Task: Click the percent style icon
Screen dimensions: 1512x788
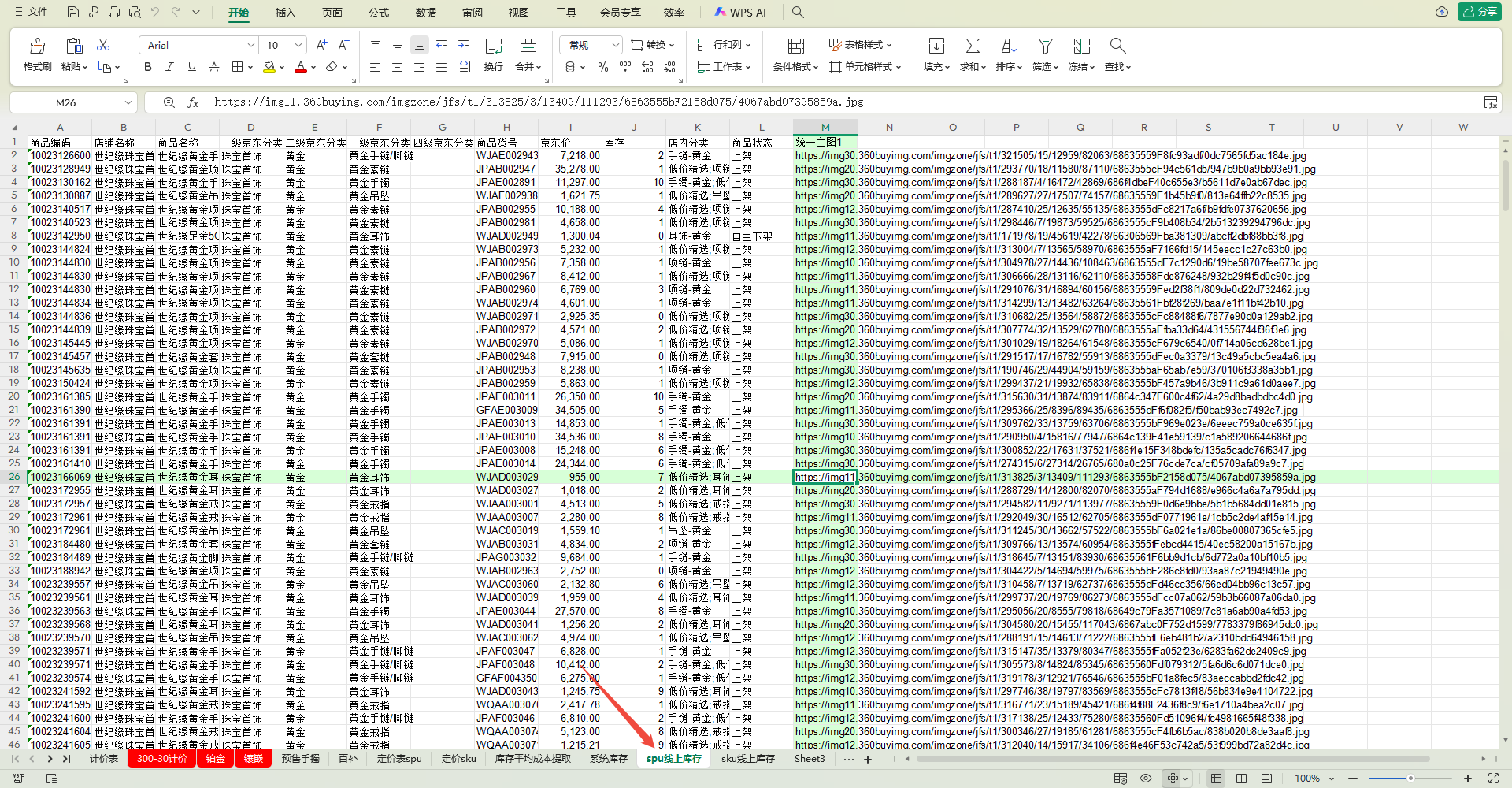Action: [602, 68]
